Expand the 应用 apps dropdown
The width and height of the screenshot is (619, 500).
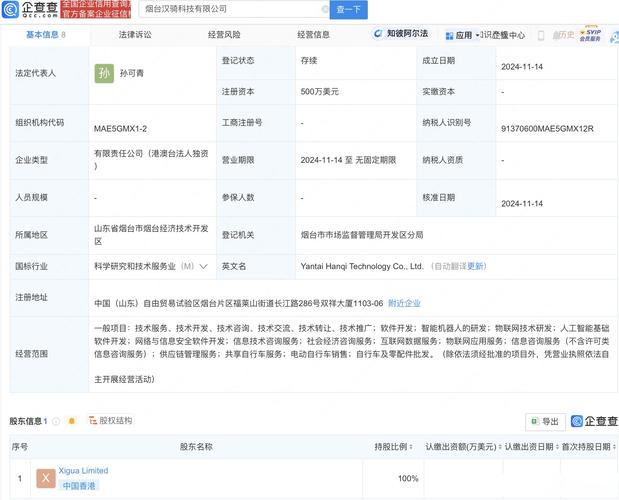[x=462, y=36]
